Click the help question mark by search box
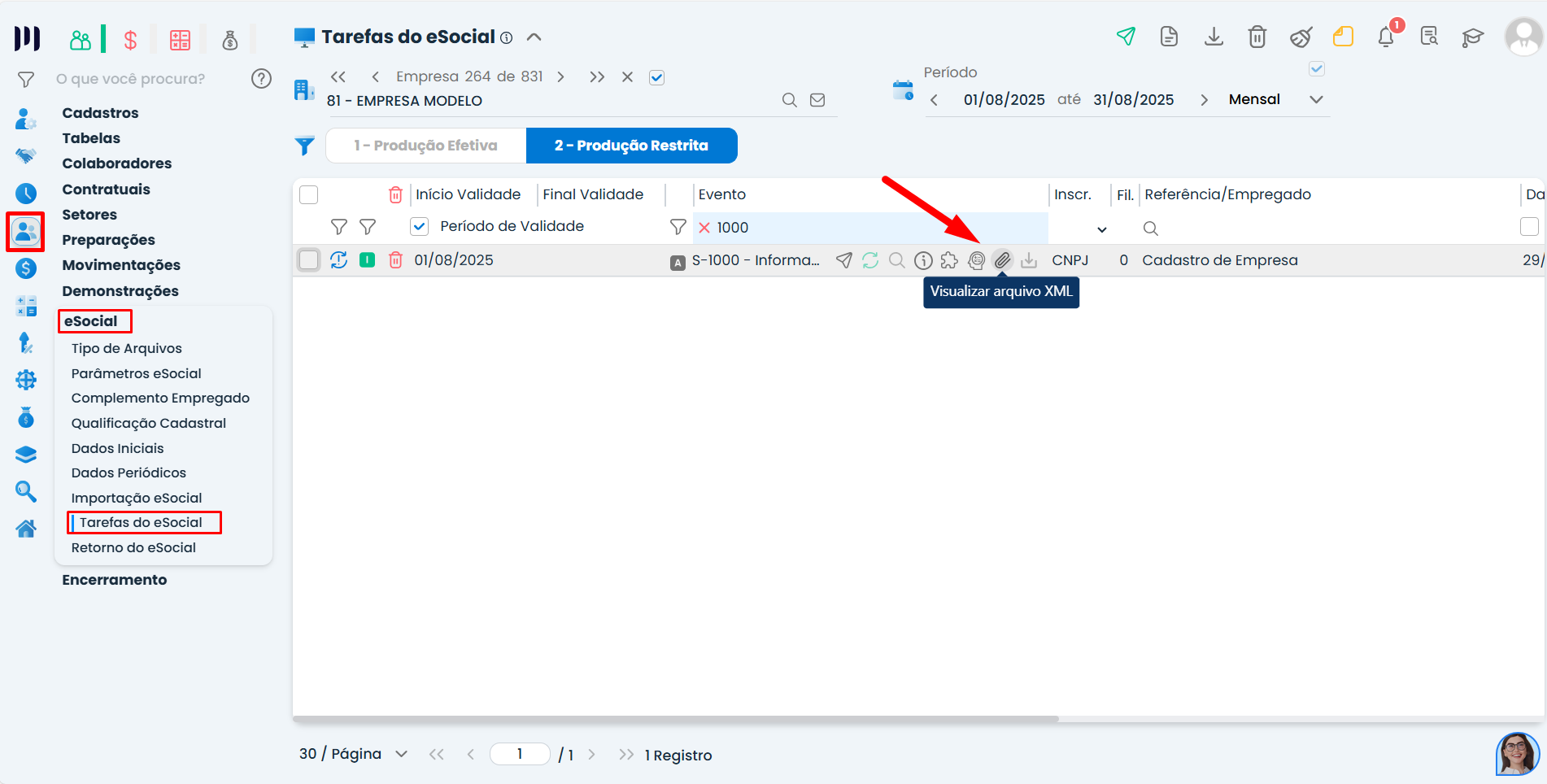The width and height of the screenshot is (1547, 784). (x=261, y=79)
